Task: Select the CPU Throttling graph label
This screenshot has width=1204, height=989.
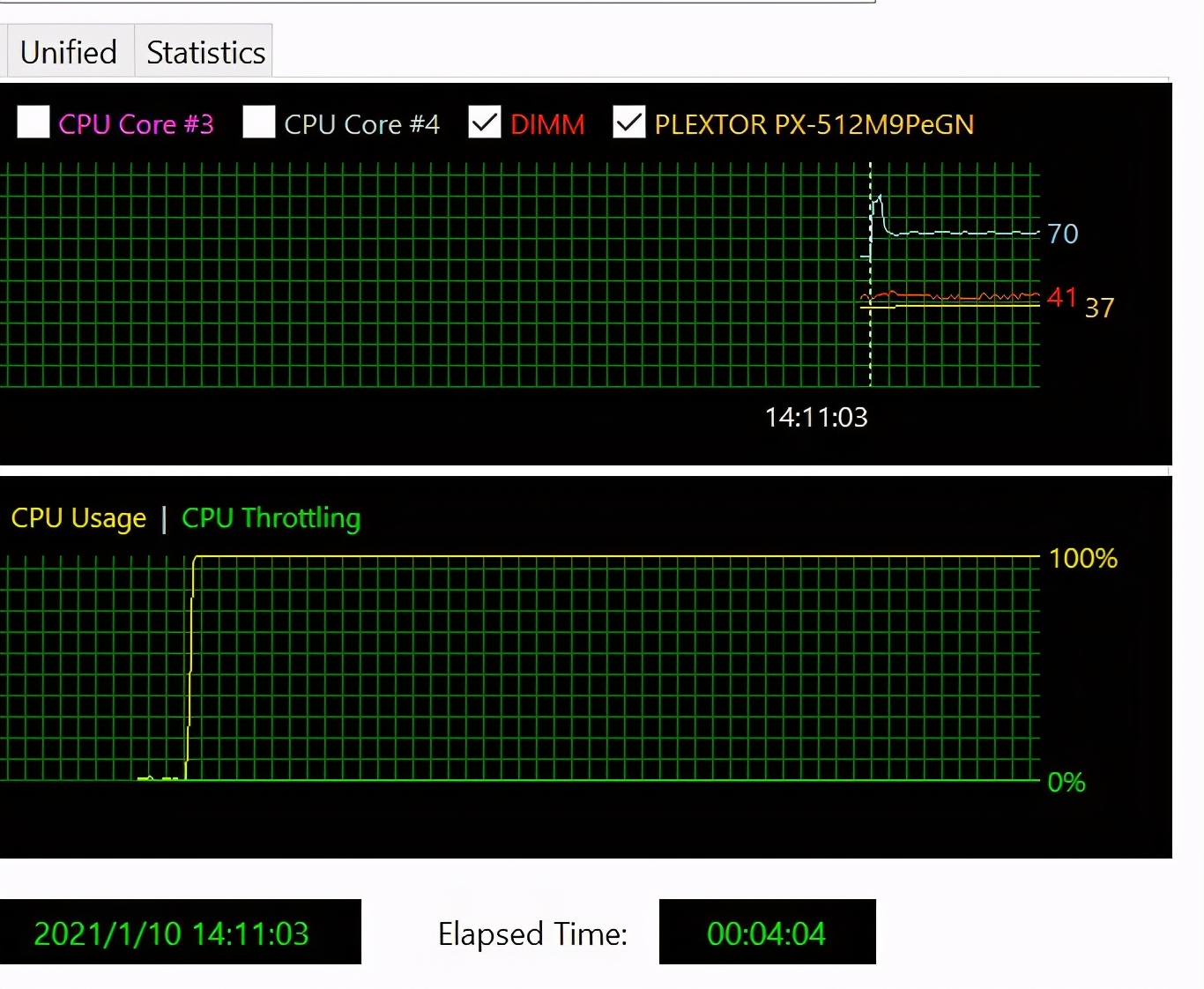Action: 271,518
